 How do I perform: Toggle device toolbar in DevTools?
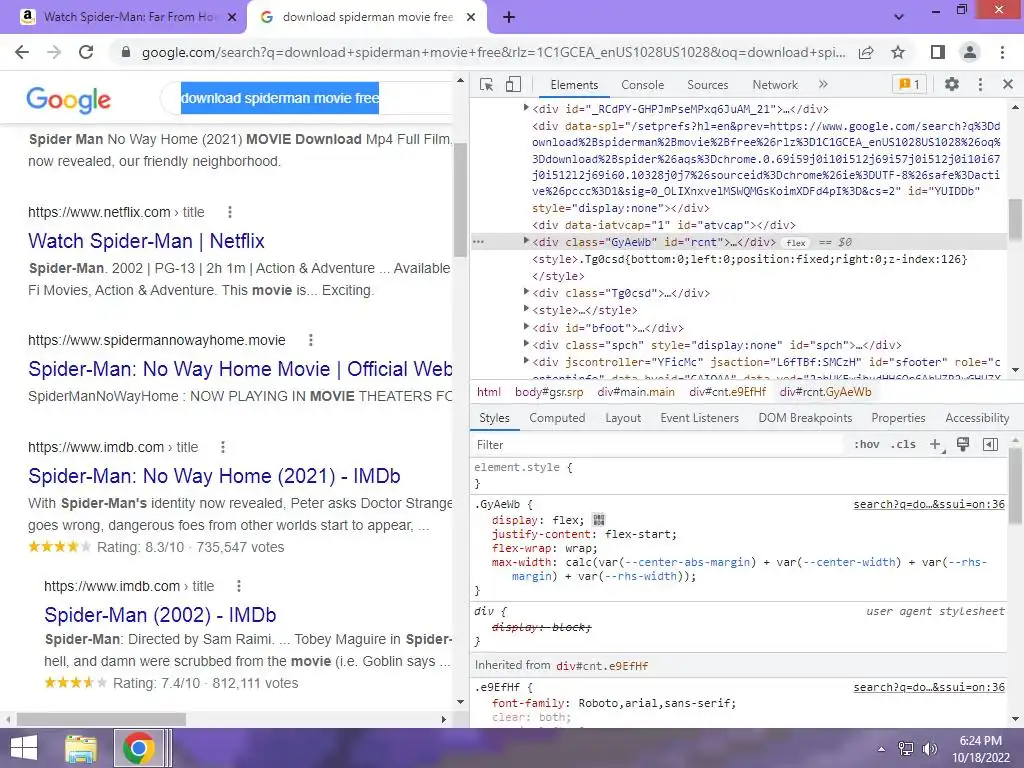click(x=513, y=85)
